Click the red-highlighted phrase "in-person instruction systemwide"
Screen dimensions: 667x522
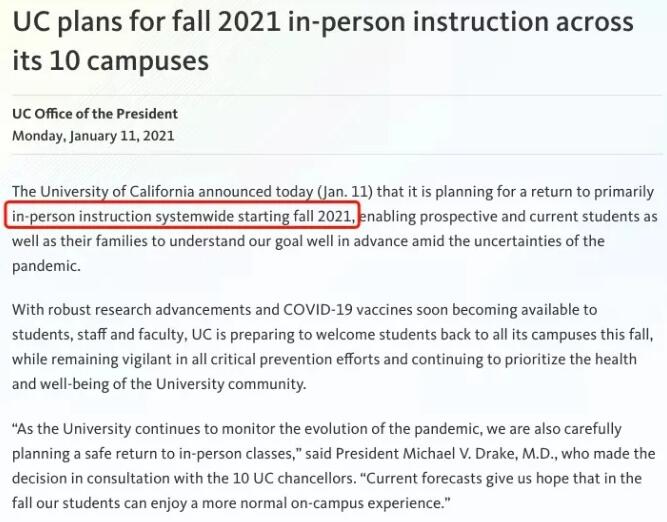123,216
